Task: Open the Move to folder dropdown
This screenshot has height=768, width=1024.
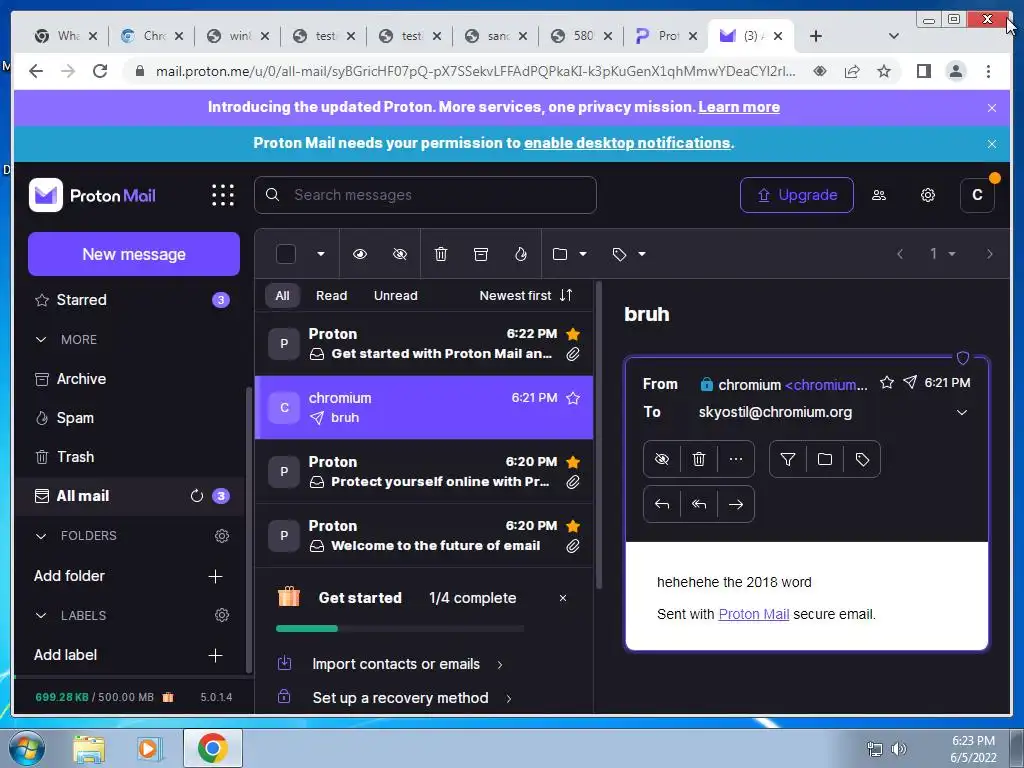Action: [569, 254]
